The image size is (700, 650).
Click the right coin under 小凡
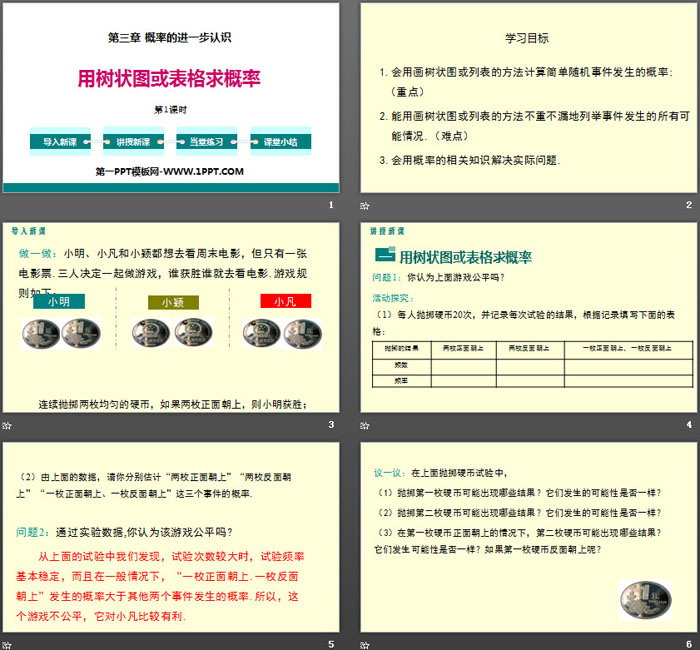tap(303, 333)
